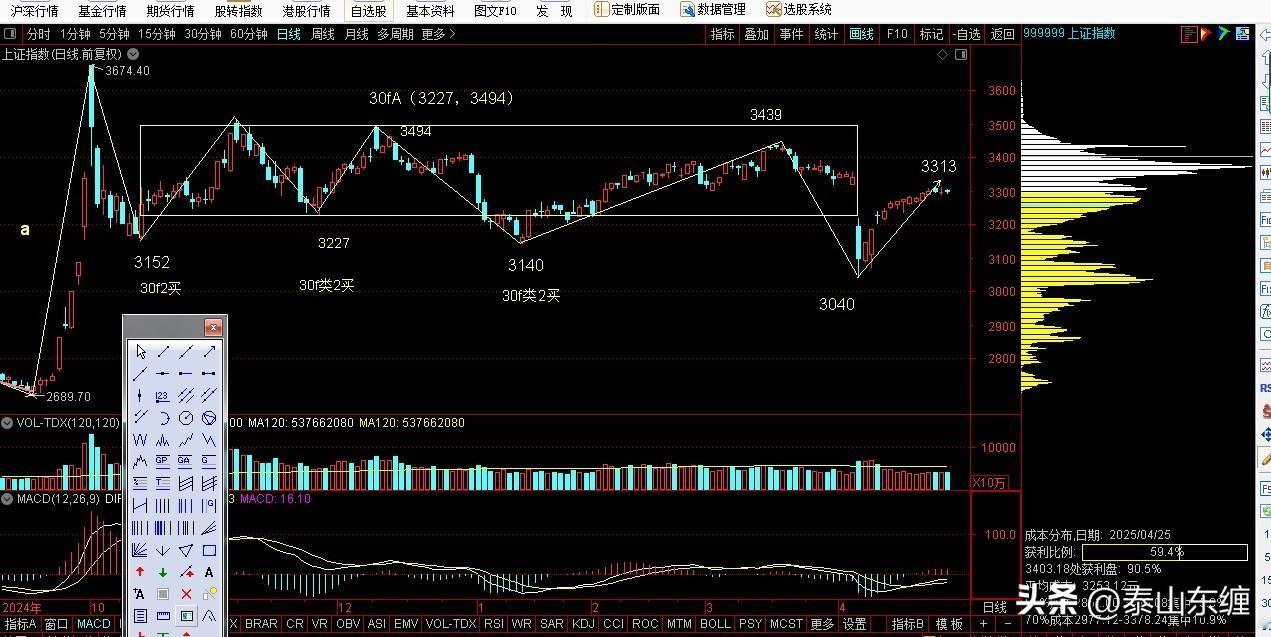Click the custom layout icon
Image resolution: width=1271 pixels, height=637 pixels.
click(601, 10)
